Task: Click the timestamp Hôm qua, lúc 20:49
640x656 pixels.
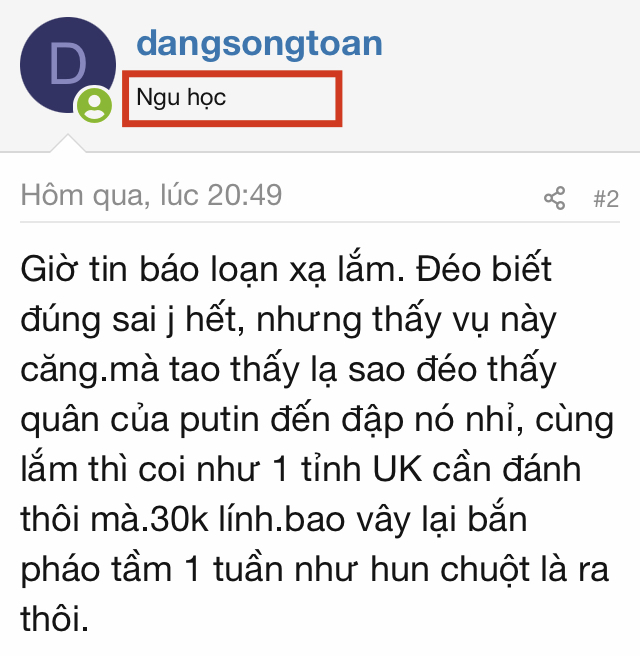Action: [x=151, y=195]
